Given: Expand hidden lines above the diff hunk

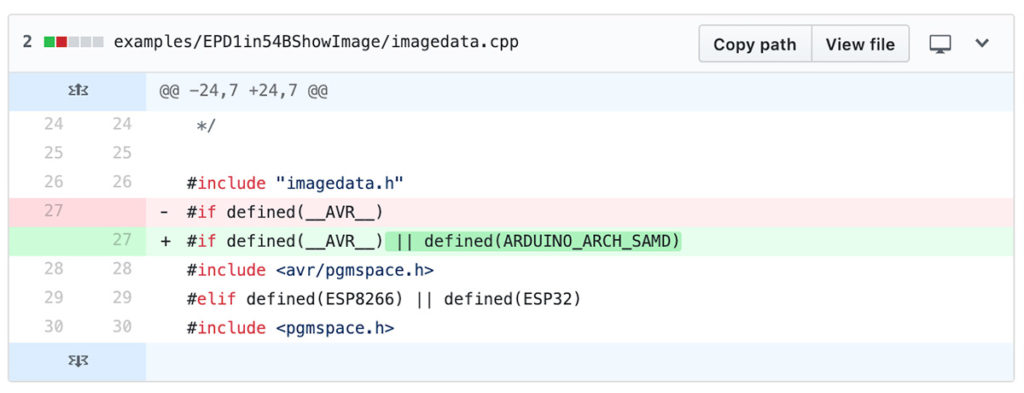Looking at the screenshot, I should tap(78, 91).
